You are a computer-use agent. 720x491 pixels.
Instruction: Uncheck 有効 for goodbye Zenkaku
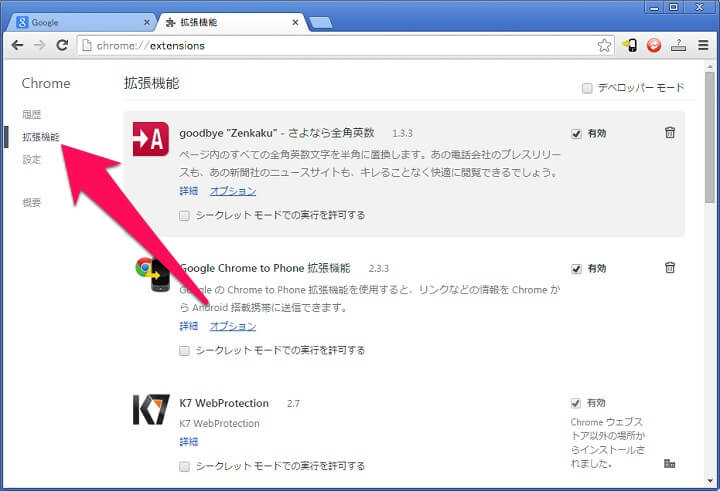tap(576, 134)
